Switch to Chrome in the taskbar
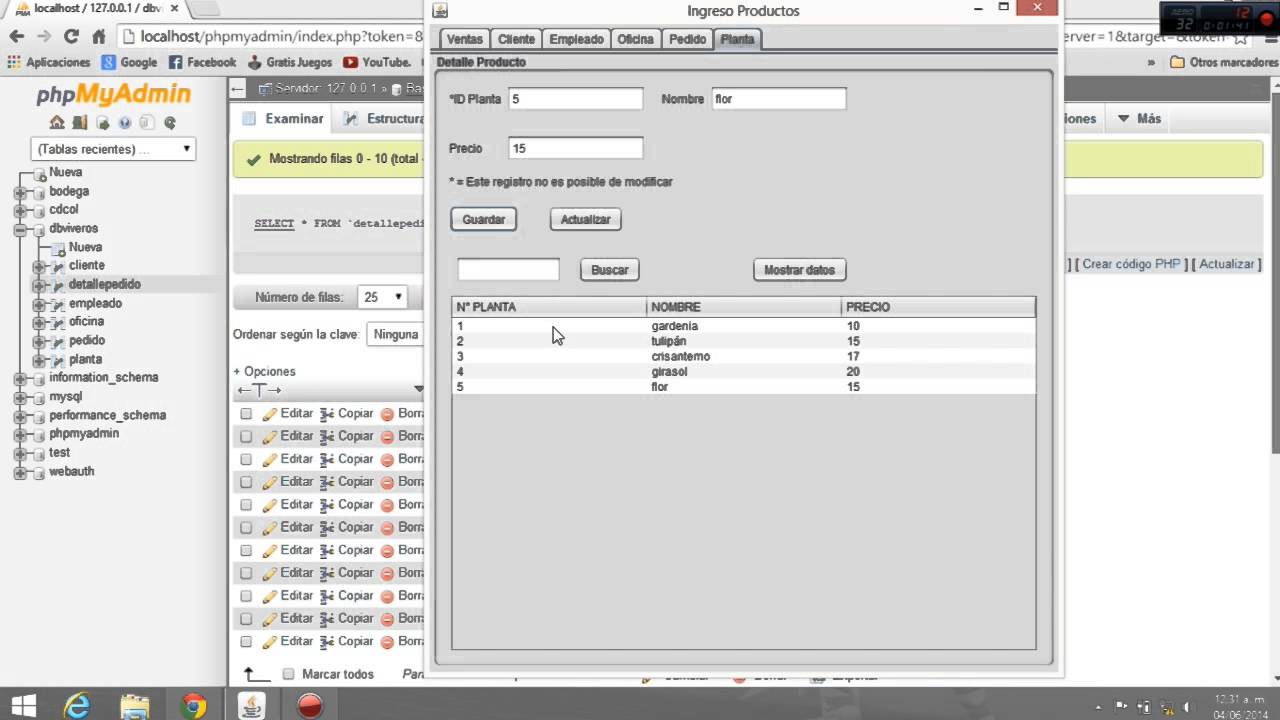Image resolution: width=1280 pixels, height=720 pixels. click(x=193, y=705)
